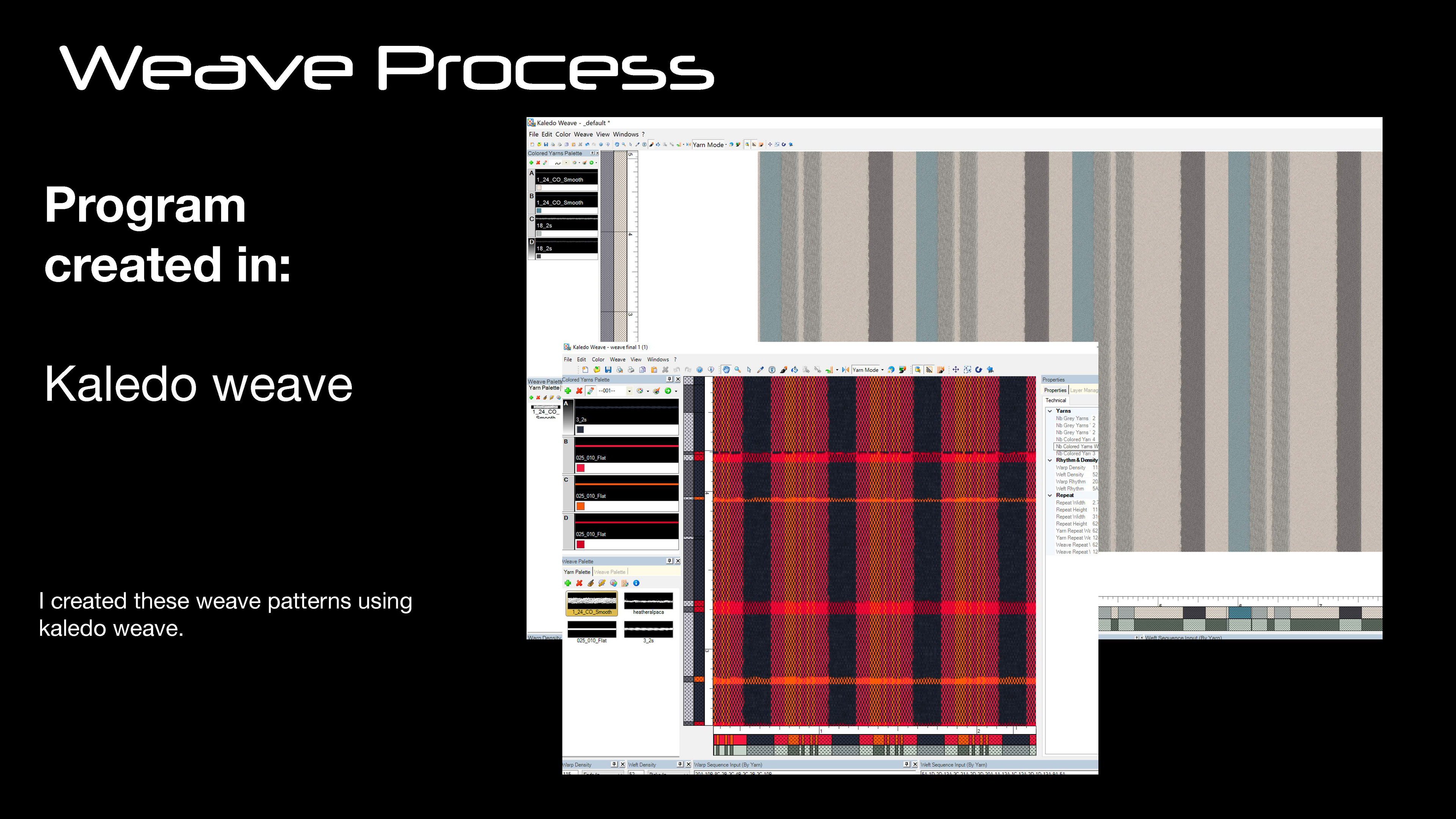Image resolution: width=1456 pixels, height=819 pixels.
Task: Open the Technical properties tab
Action: (1055, 400)
